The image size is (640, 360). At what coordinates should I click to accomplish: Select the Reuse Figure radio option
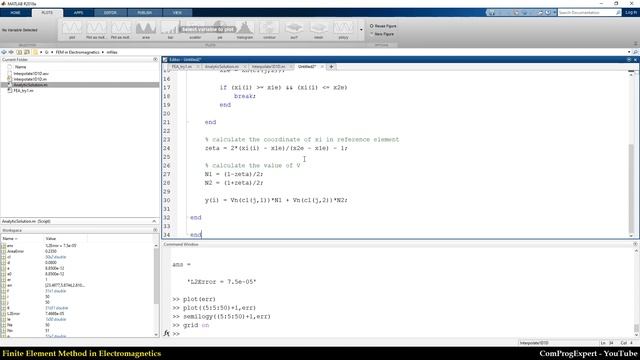point(383,26)
